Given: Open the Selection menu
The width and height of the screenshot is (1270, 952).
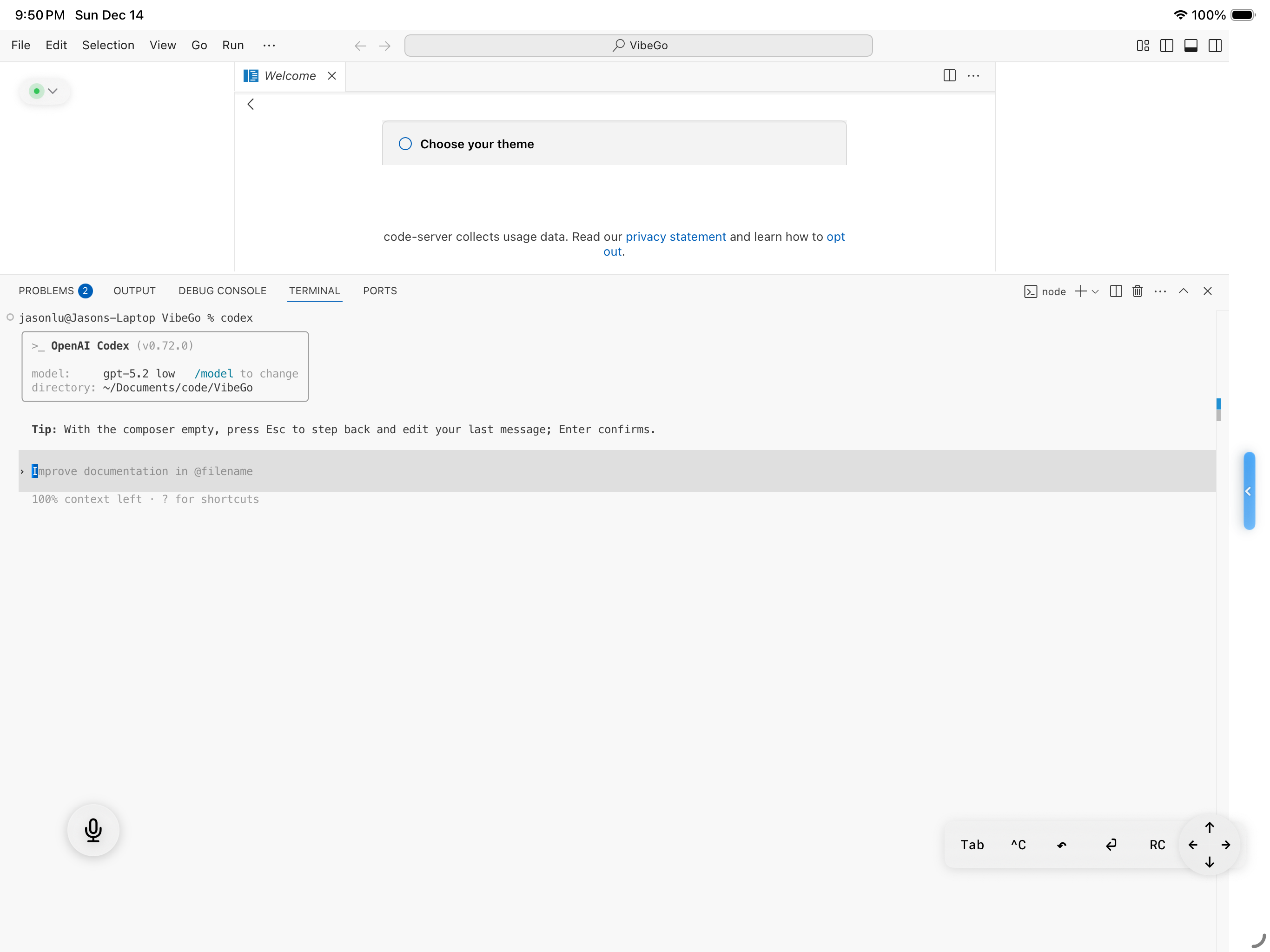Looking at the screenshot, I should click(108, 46).
